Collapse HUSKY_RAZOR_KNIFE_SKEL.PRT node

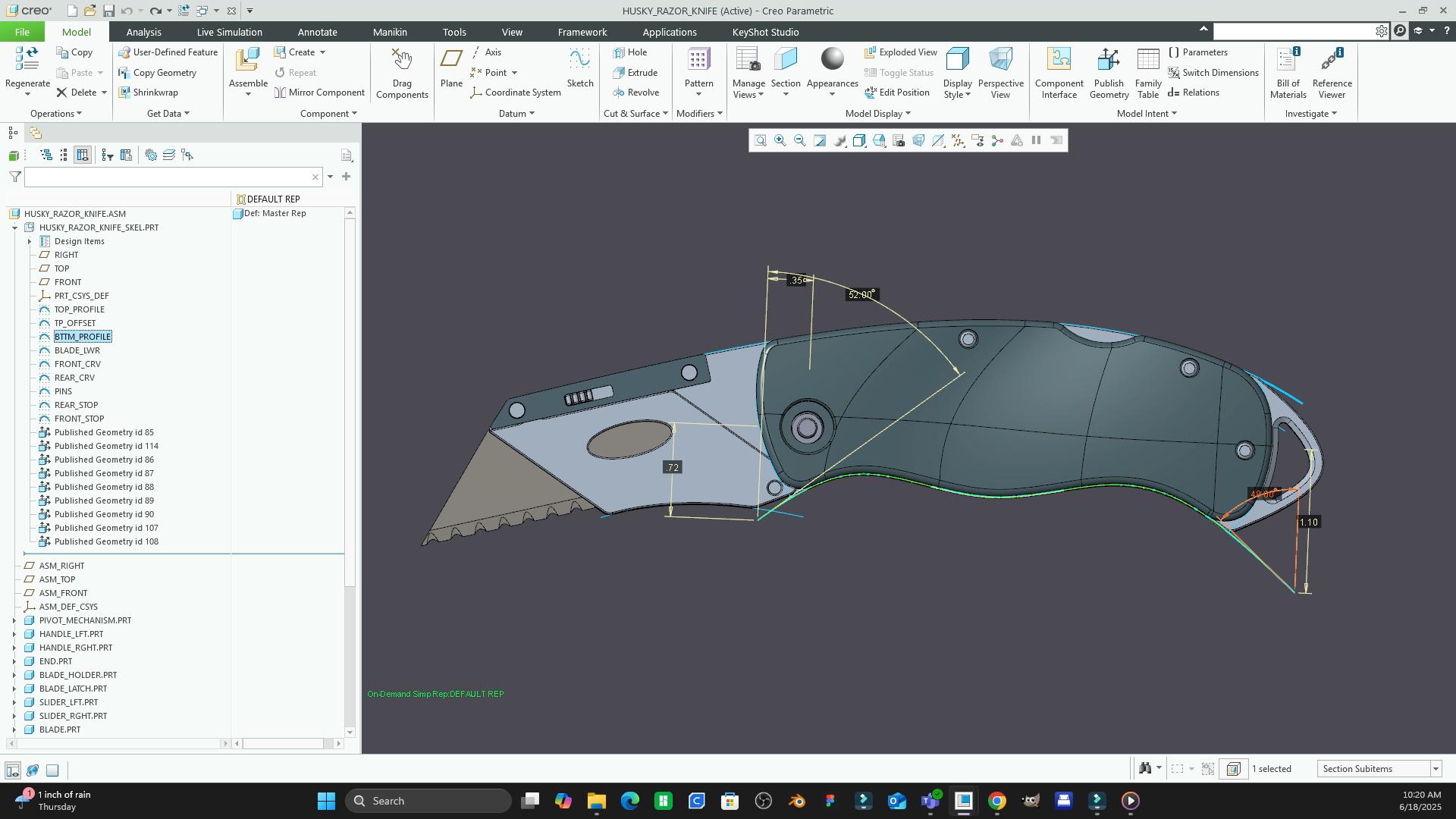14,227
